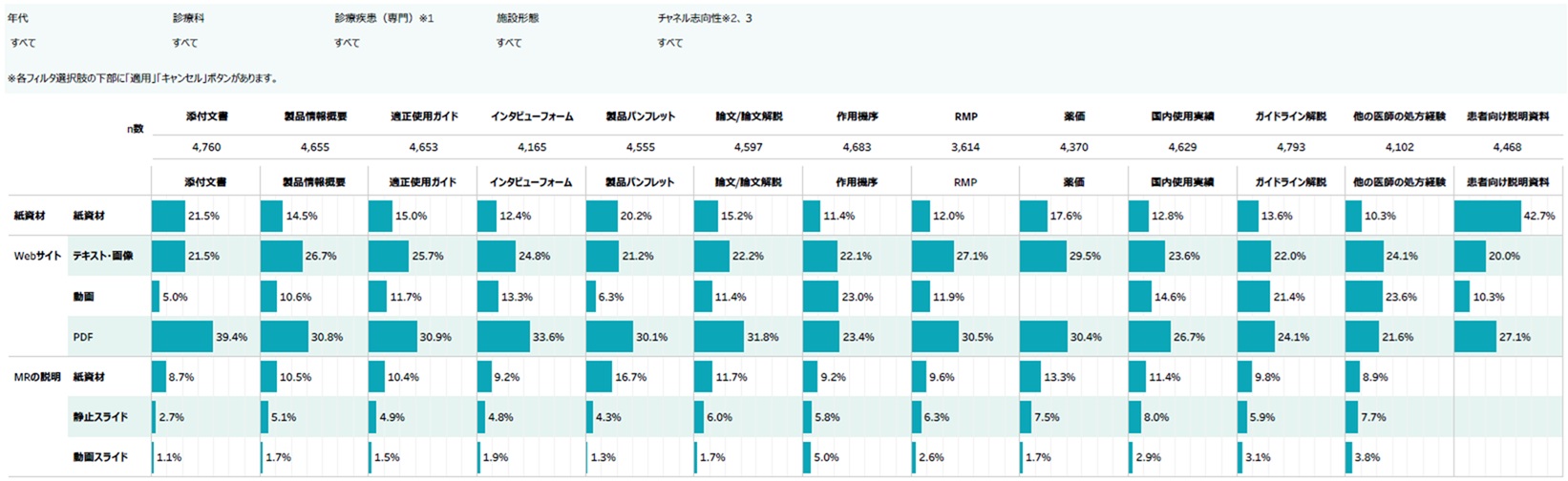Click the 添付文書 PDF bar showing 39.4%
Image resolution: width=1568 pixels, height=481 pixels.
point(182,337)
